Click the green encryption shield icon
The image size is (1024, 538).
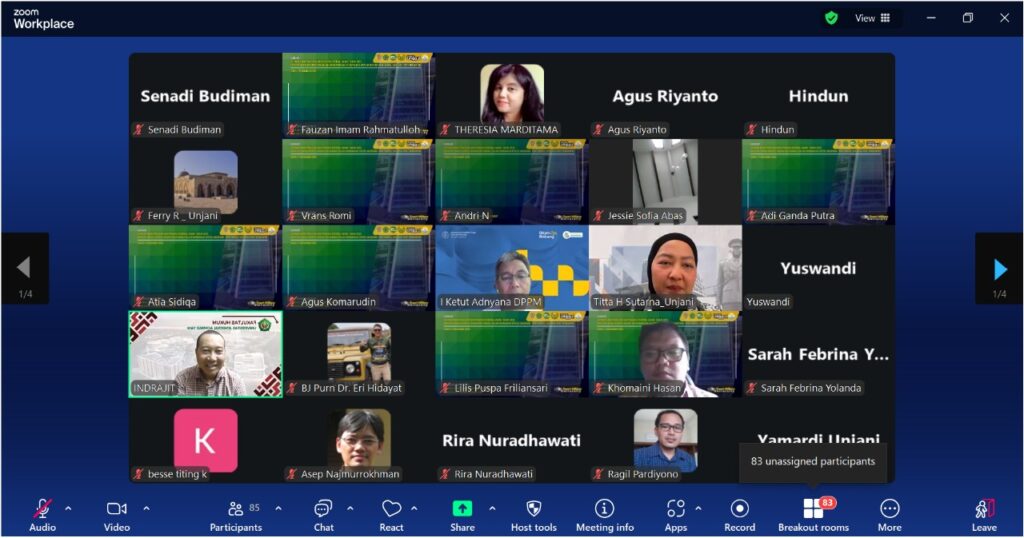pyautogui.click(x=831, y=18)
